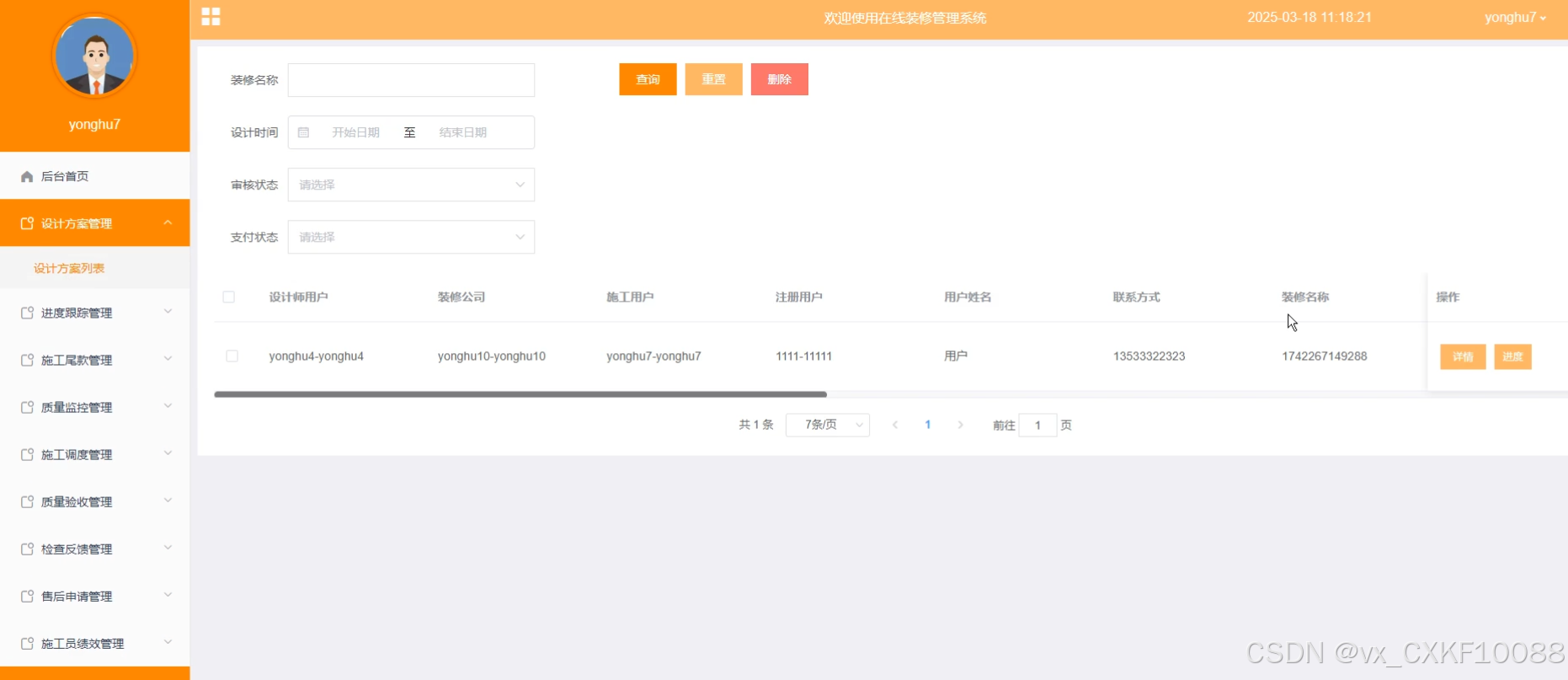Expand 进度跟踪管理 chevron
Screen dimensions: 1568x680
(168, 312)
